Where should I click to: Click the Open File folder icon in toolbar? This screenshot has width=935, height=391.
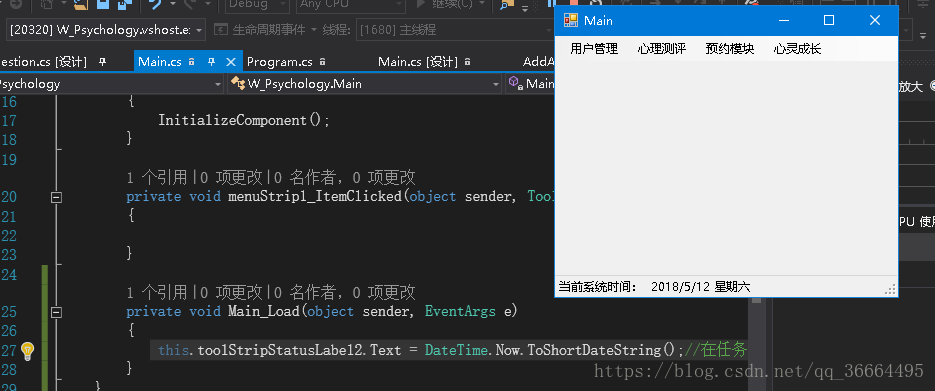tap(81, 4)
